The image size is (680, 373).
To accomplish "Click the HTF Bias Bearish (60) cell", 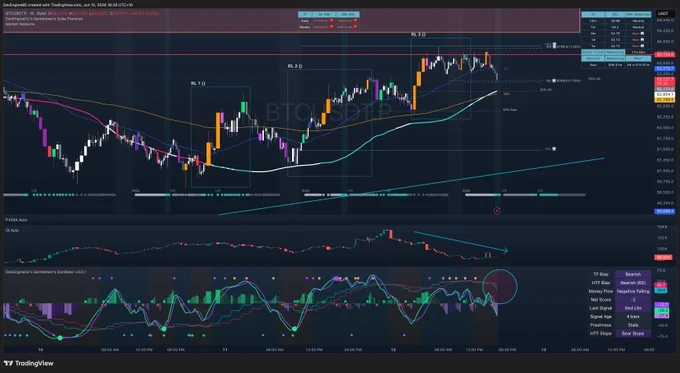I will pos(633,283).
